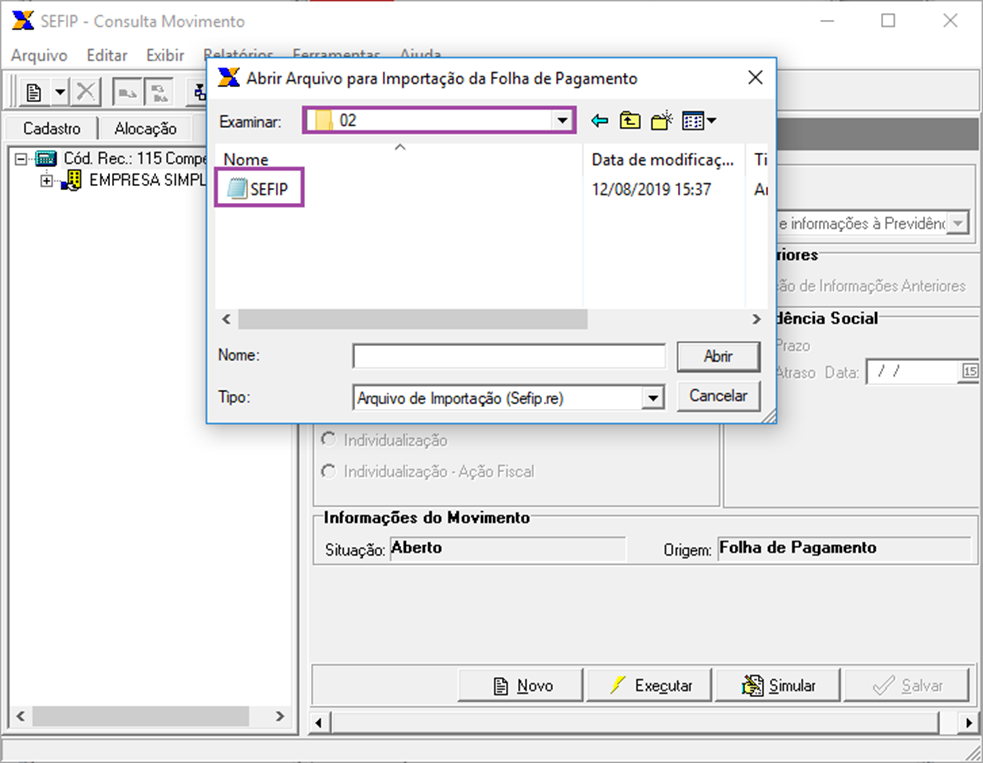Open the Exibir menu
The width and height of the screenshot is (983, 763).
point(165,55)
